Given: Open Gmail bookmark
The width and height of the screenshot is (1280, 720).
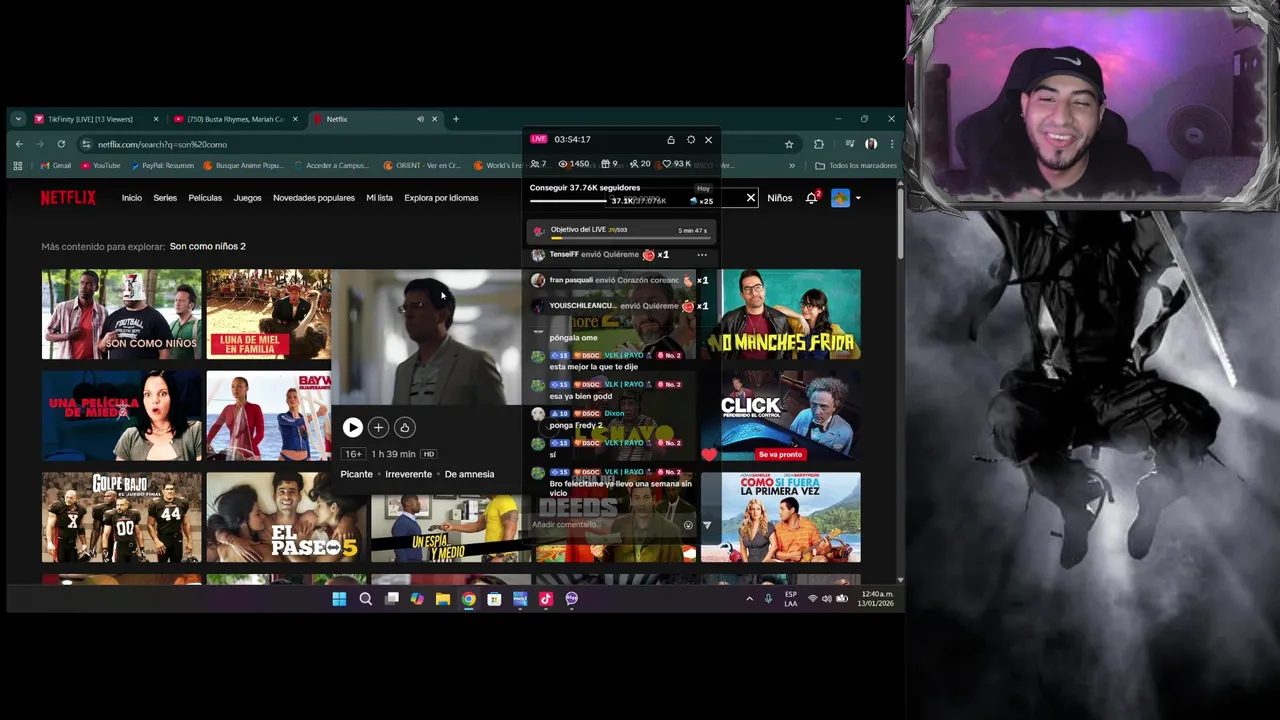Looking at the screenshot, I should 56,166.
